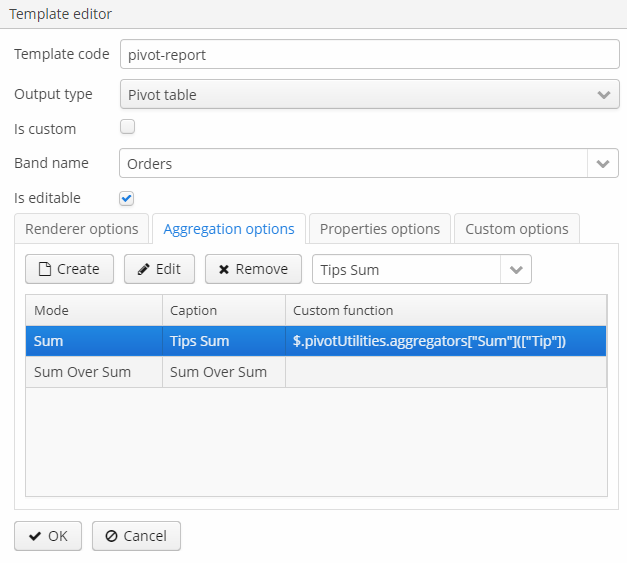Select the Tips Sum aggregation row
Screen dimensions: 630x563
point(316,341)
